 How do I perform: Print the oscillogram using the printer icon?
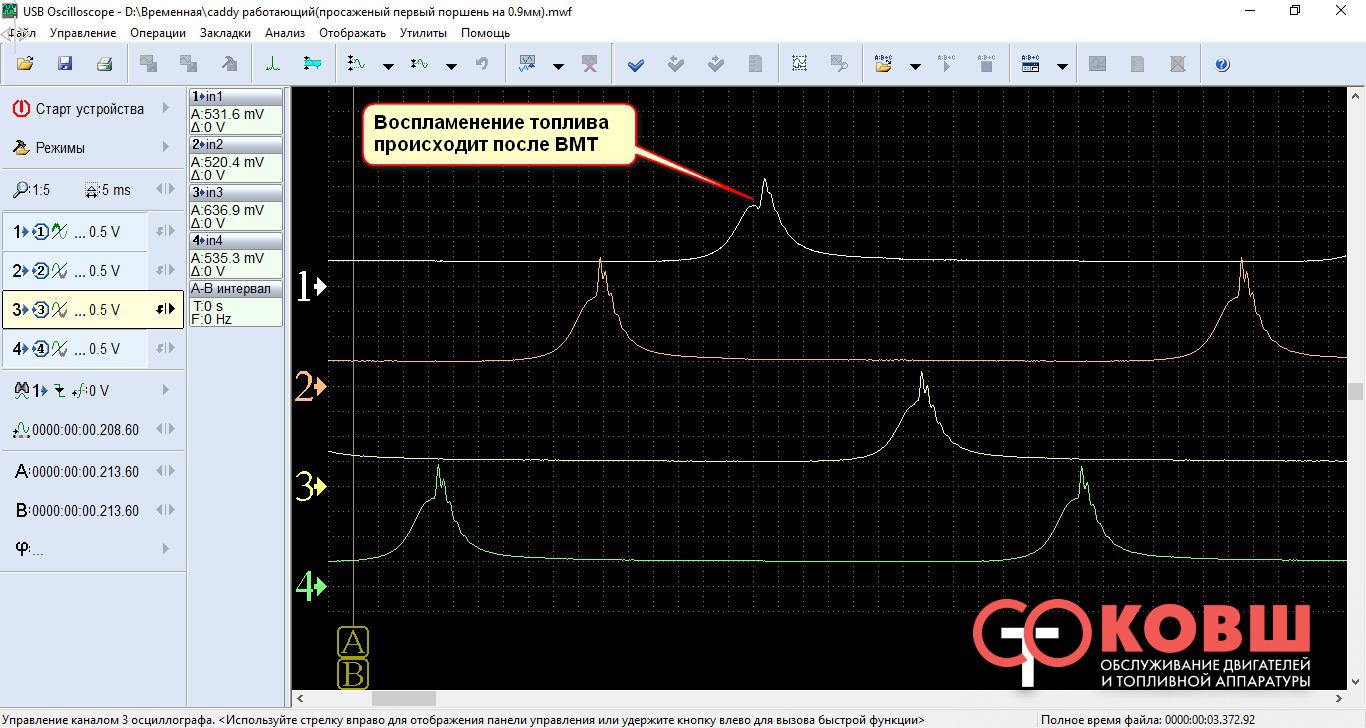tap(104, 64)
